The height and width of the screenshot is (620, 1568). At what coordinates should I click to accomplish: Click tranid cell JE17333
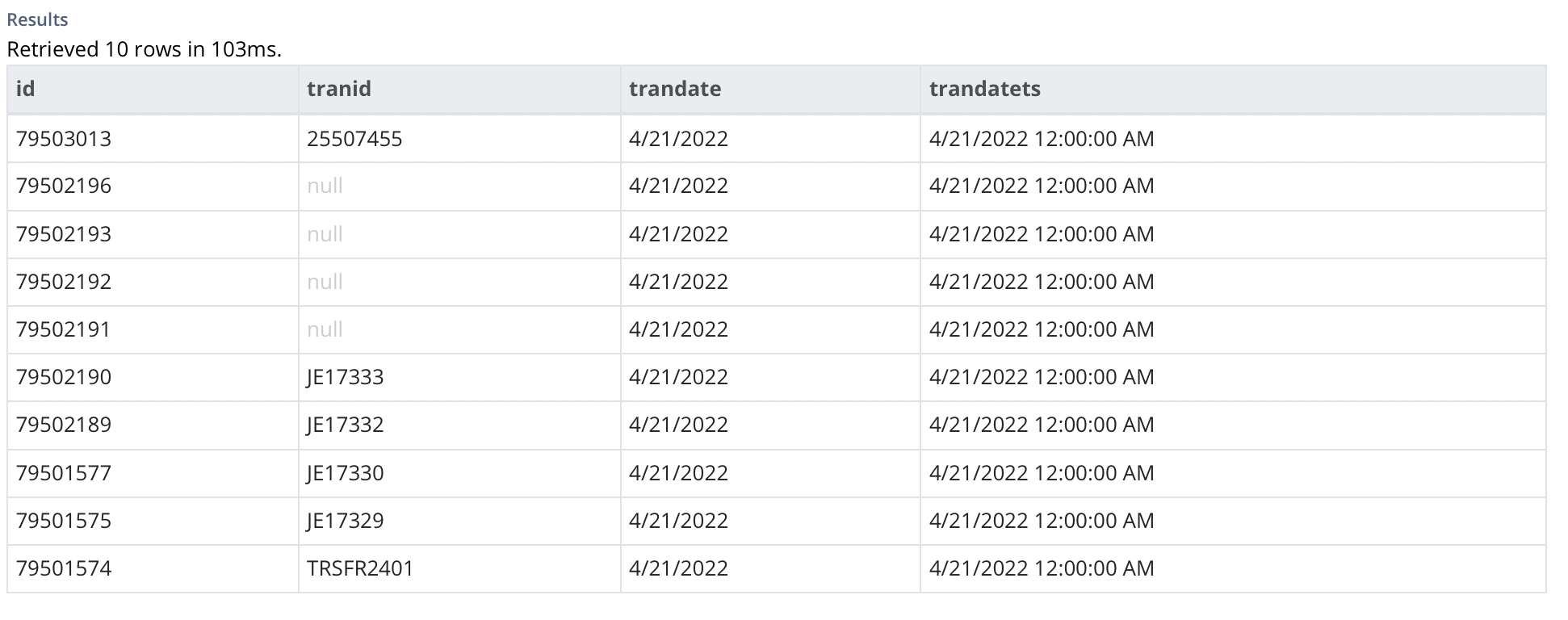(x=346, y=377)
